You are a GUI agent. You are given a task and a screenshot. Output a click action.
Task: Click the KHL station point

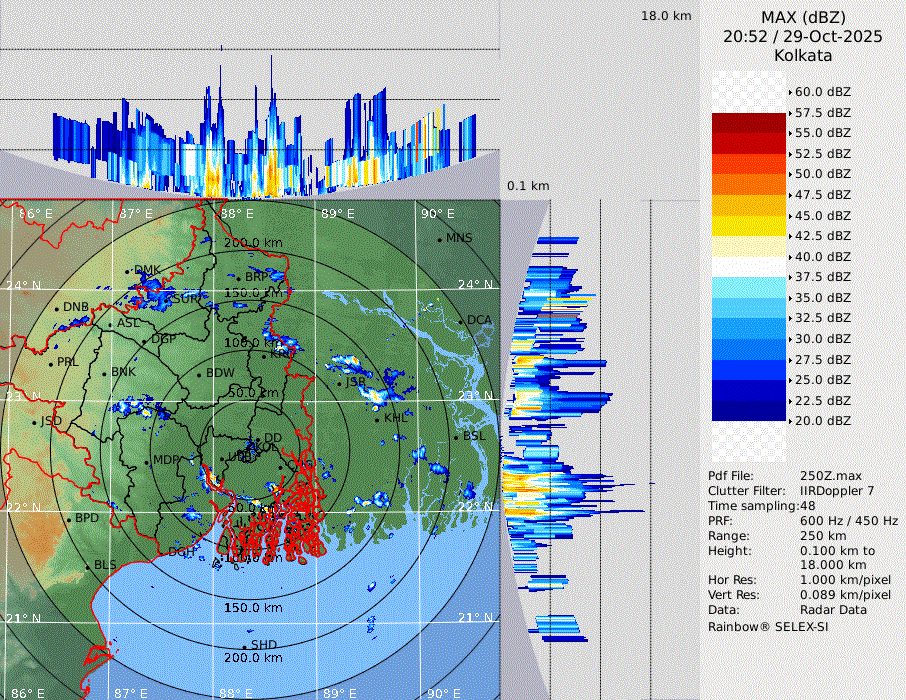coord(377,418)
